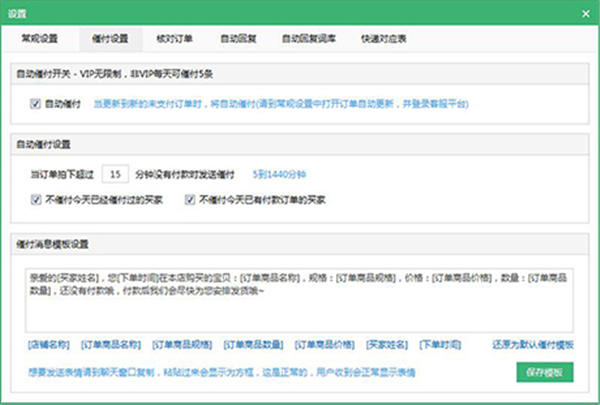Go to the 自动回复 tab
Viewport: 600px width, 405px height.
[238, 39]
